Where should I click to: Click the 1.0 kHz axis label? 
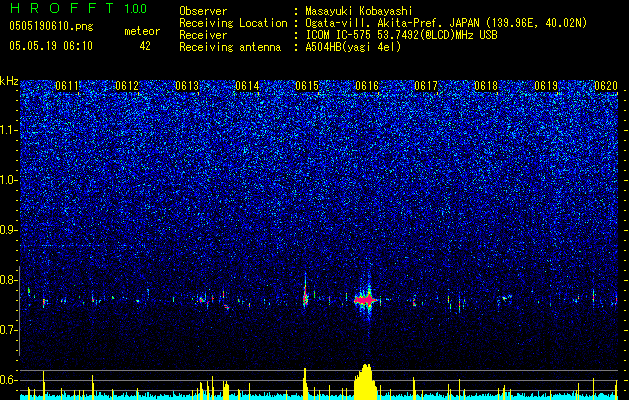coord(9,180)
